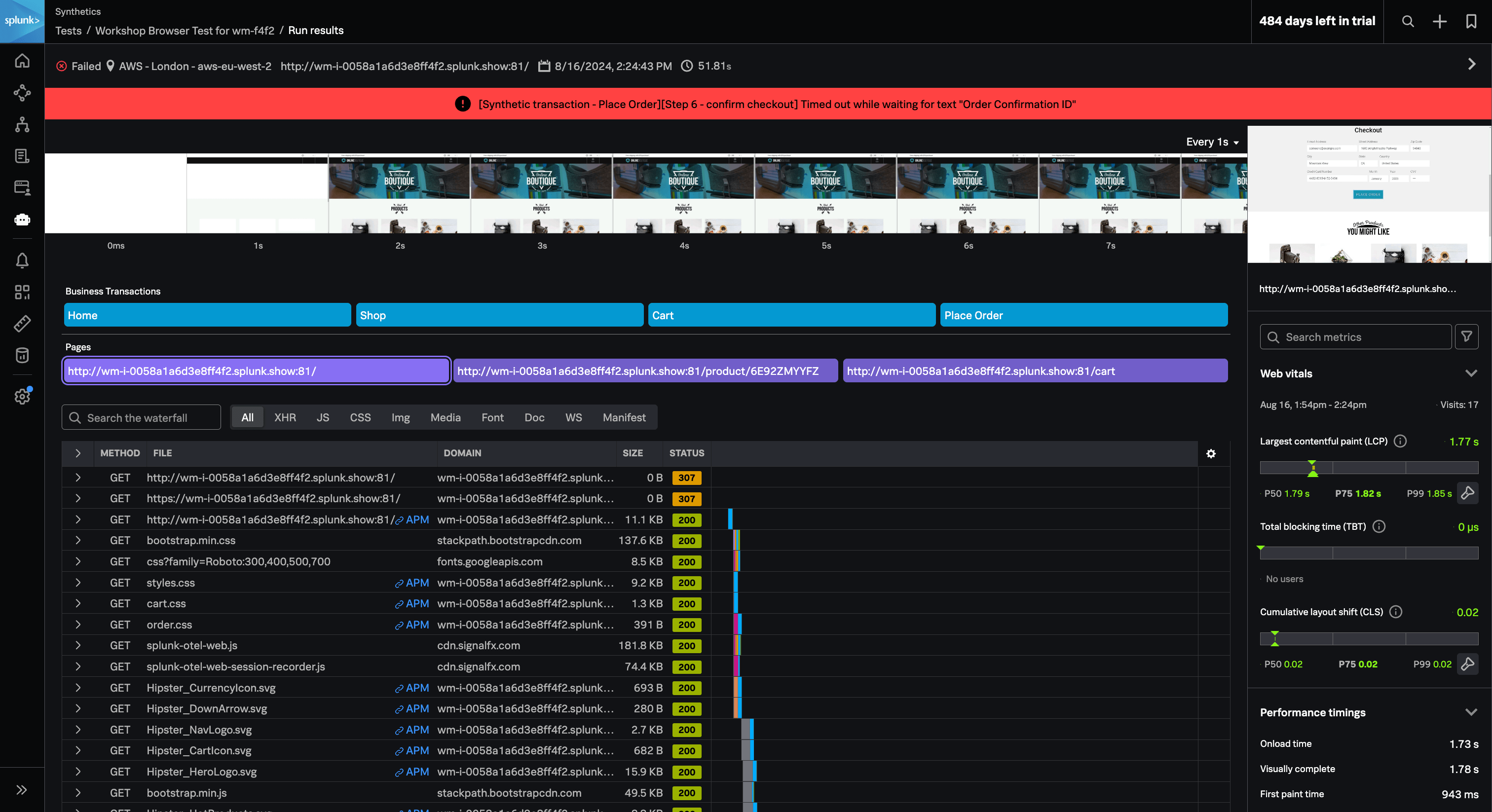Click the metrics filter funnel icon
The image size is (1492, 812).
1466,336
